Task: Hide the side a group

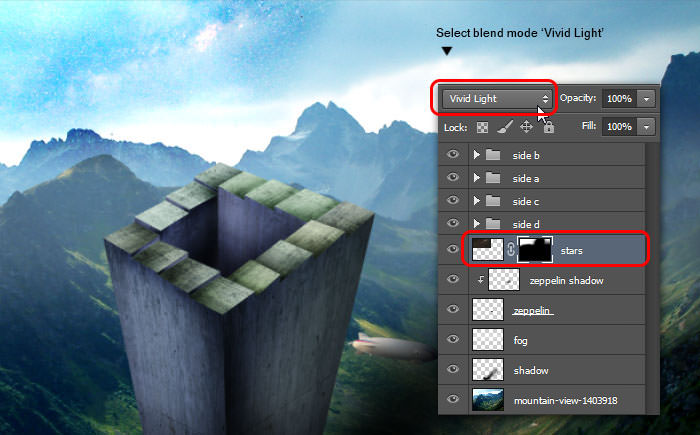Action: point(453,177)
